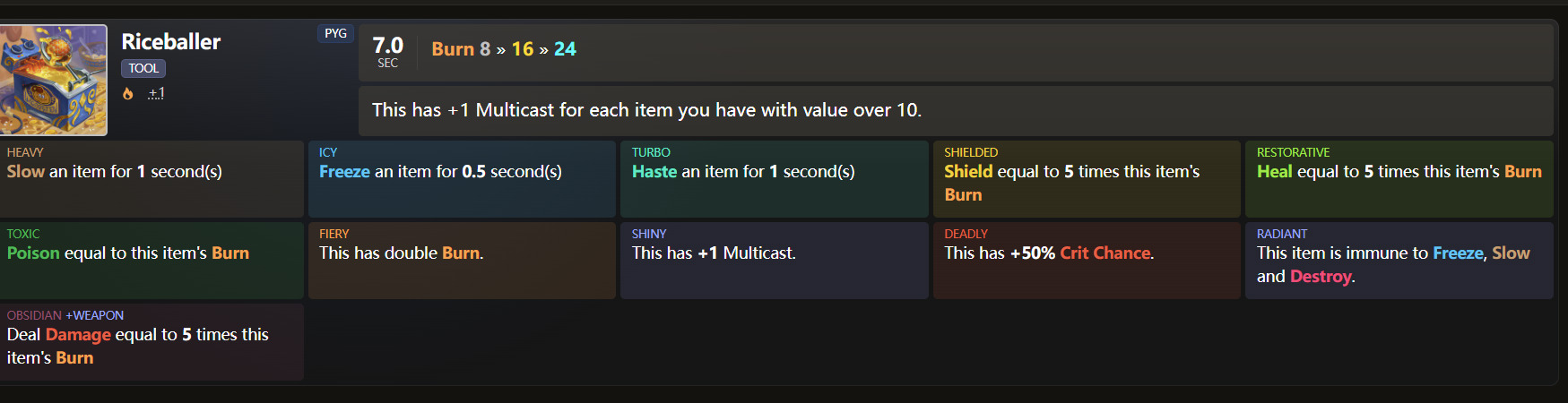This screenshot has width=1568, height=403.
Task: Click the Burn 8 » 16 » 24 tier text
Action: (504, 49)
